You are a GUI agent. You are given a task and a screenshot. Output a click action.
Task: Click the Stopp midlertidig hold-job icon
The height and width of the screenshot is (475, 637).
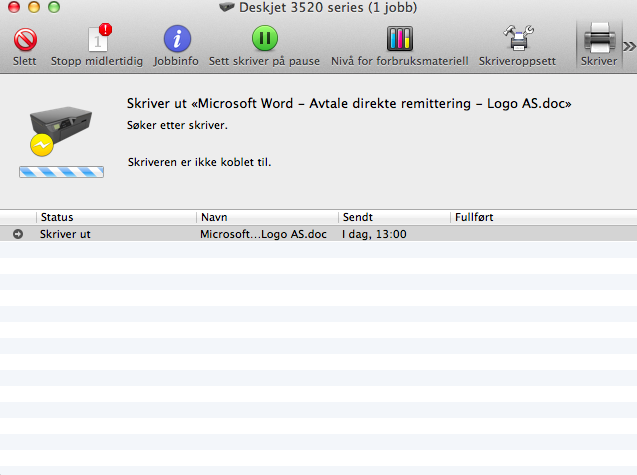99,38
